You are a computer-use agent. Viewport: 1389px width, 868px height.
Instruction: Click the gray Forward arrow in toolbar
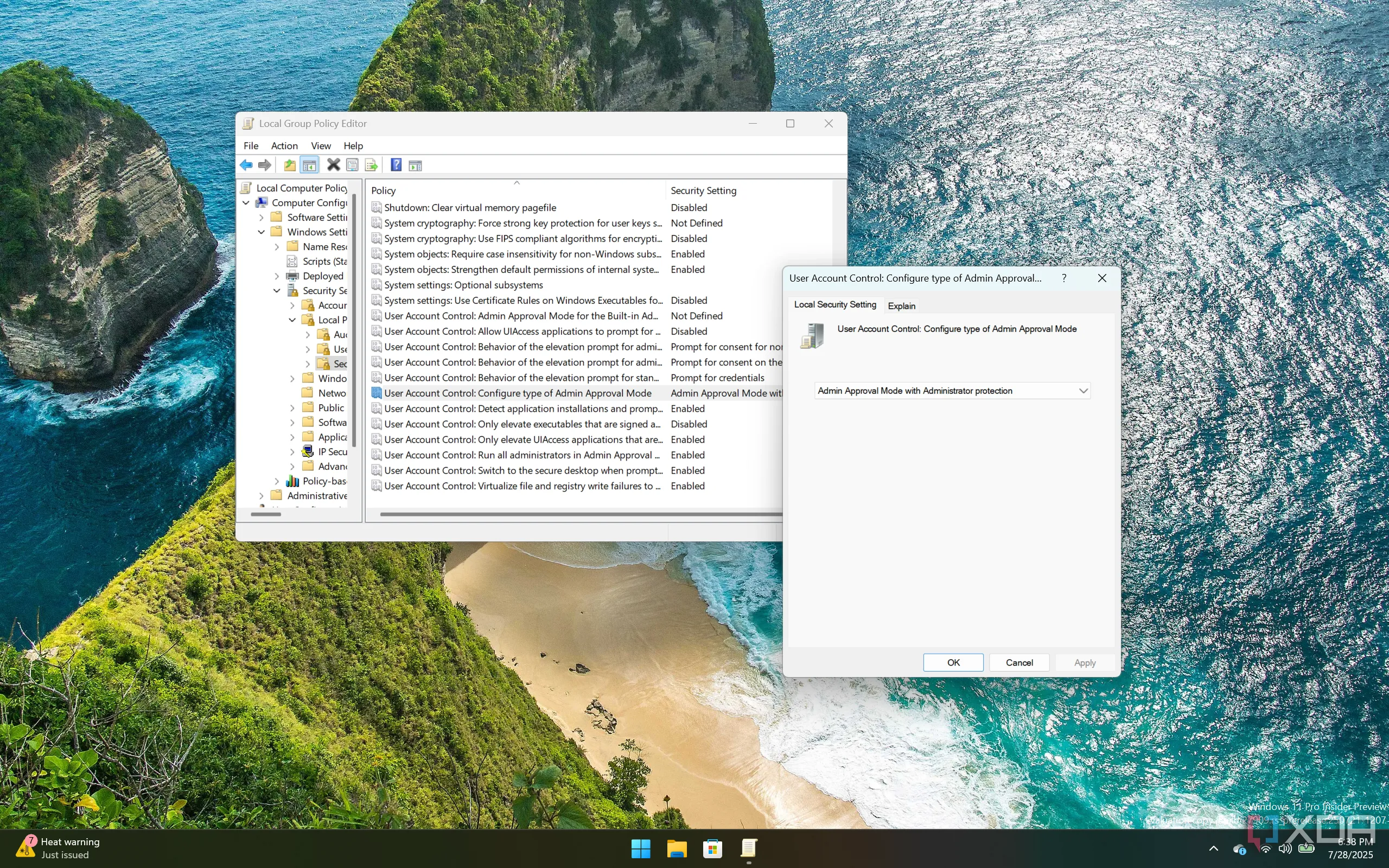pyautogui.click(x=265, y=165)
